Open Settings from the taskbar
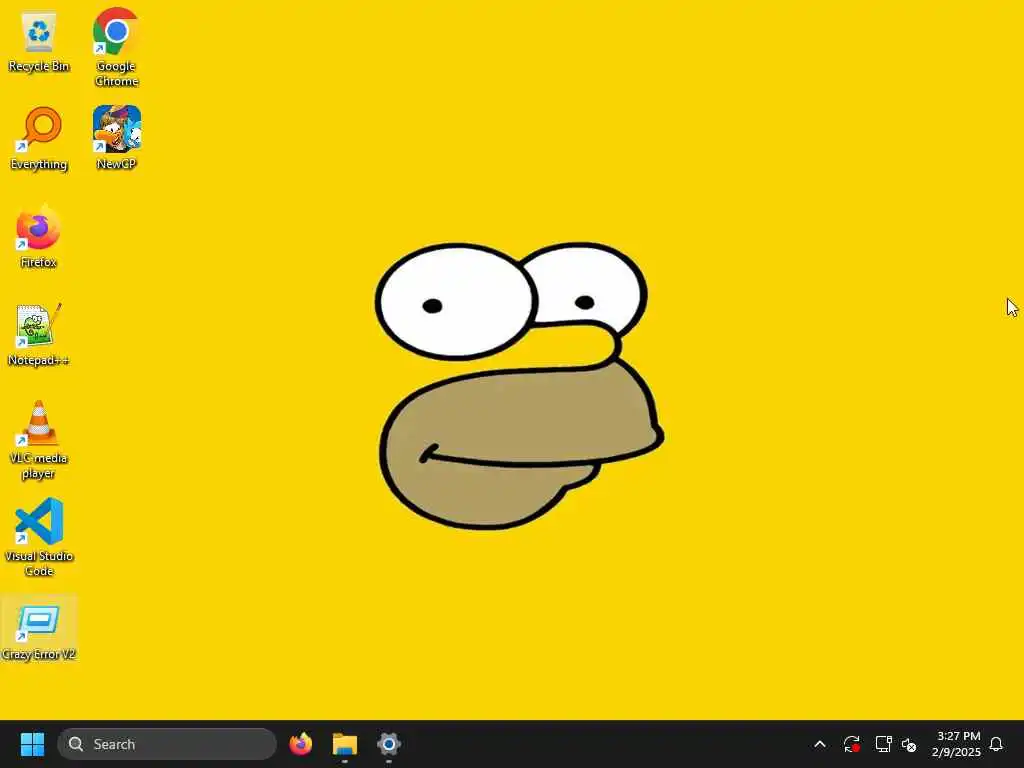The height and width of the screenshot is (768, 1024). [x=389, y=744]
